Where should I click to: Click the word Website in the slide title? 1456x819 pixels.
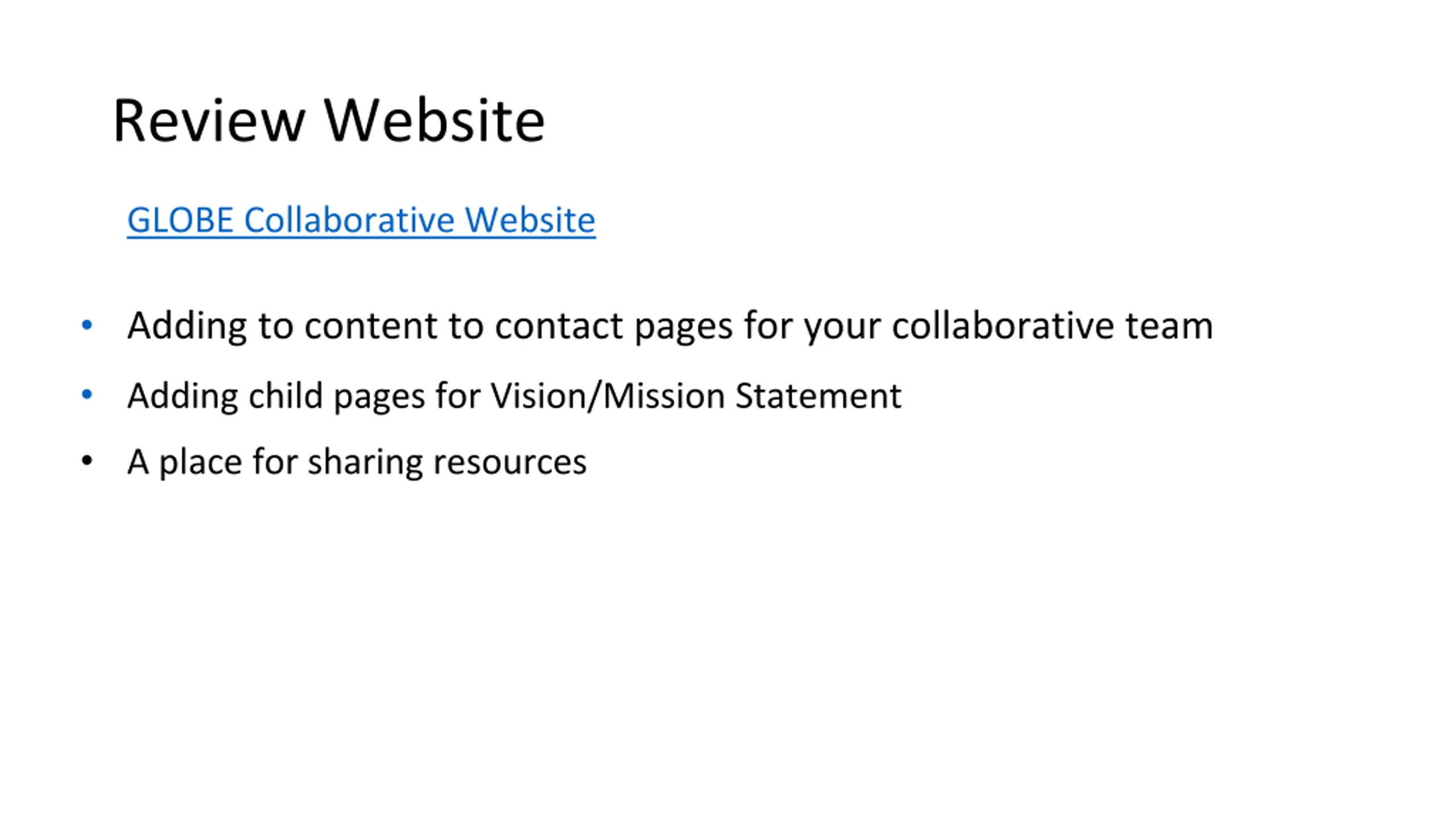click(x=435, y=120)
